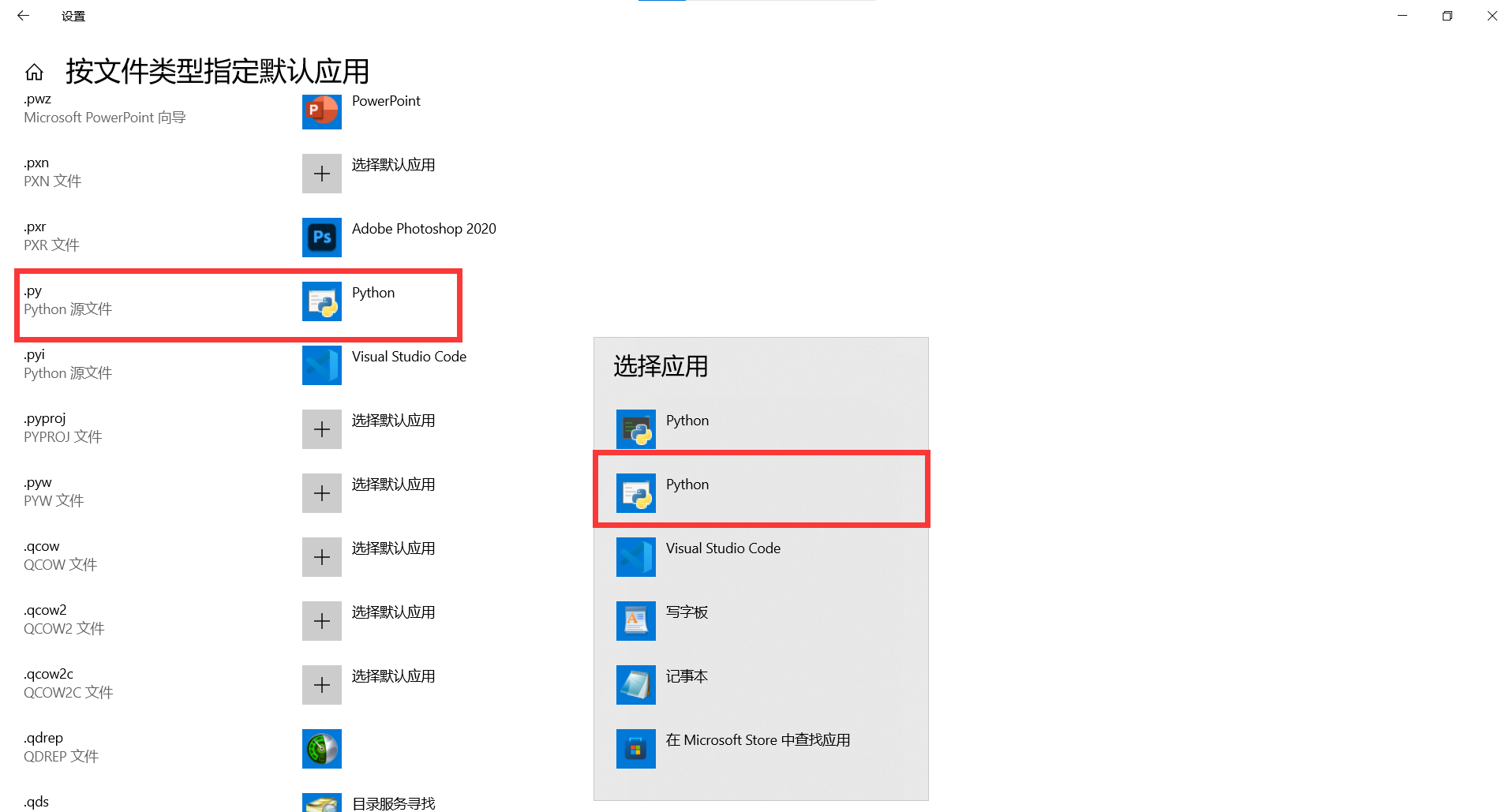Click Adobe Photoshop icon for .pxr
Viewport: 1509px width, 812px height.
pos(322,238)
